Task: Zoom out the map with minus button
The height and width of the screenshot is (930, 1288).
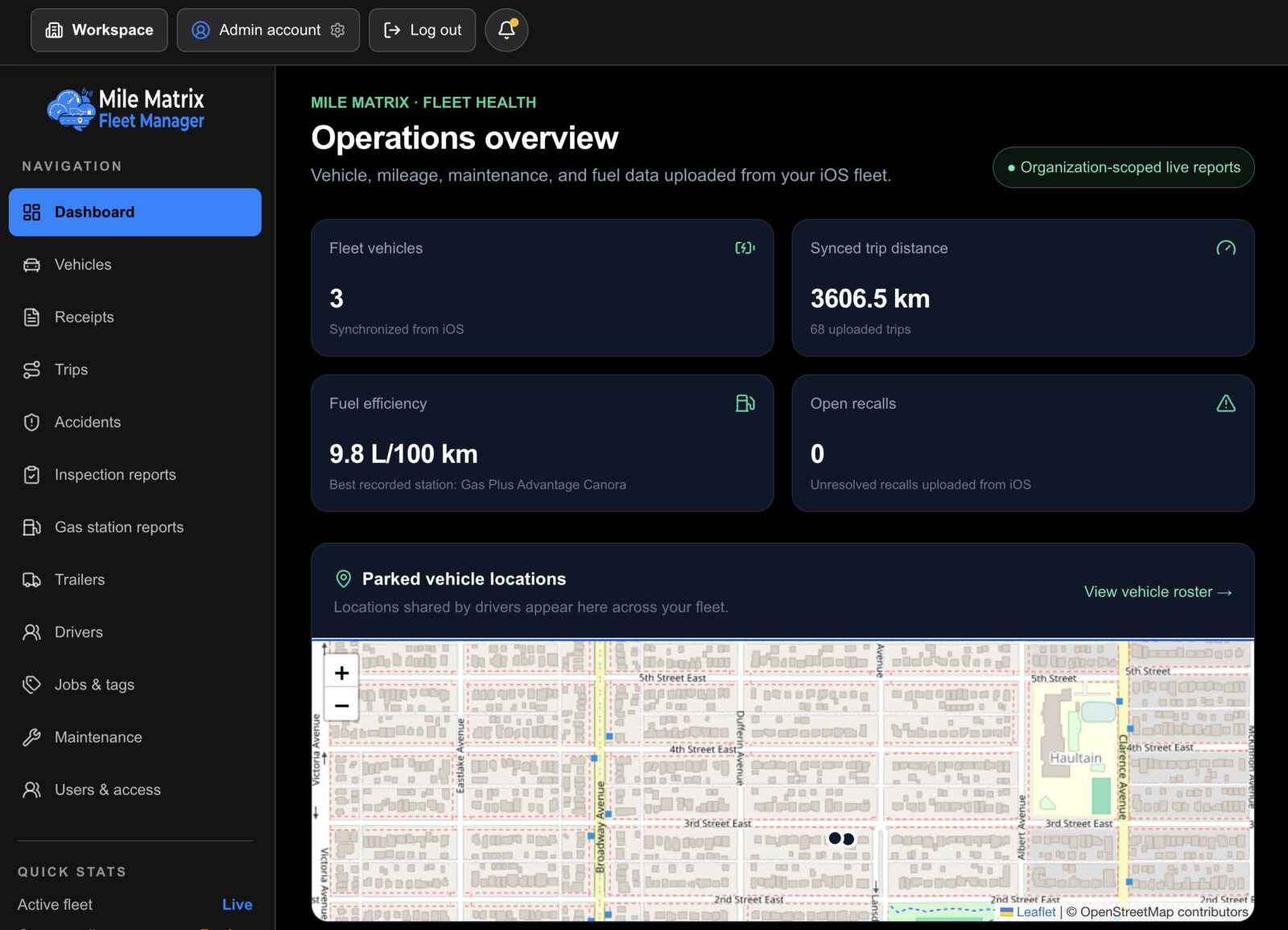Action: point(341,705)
